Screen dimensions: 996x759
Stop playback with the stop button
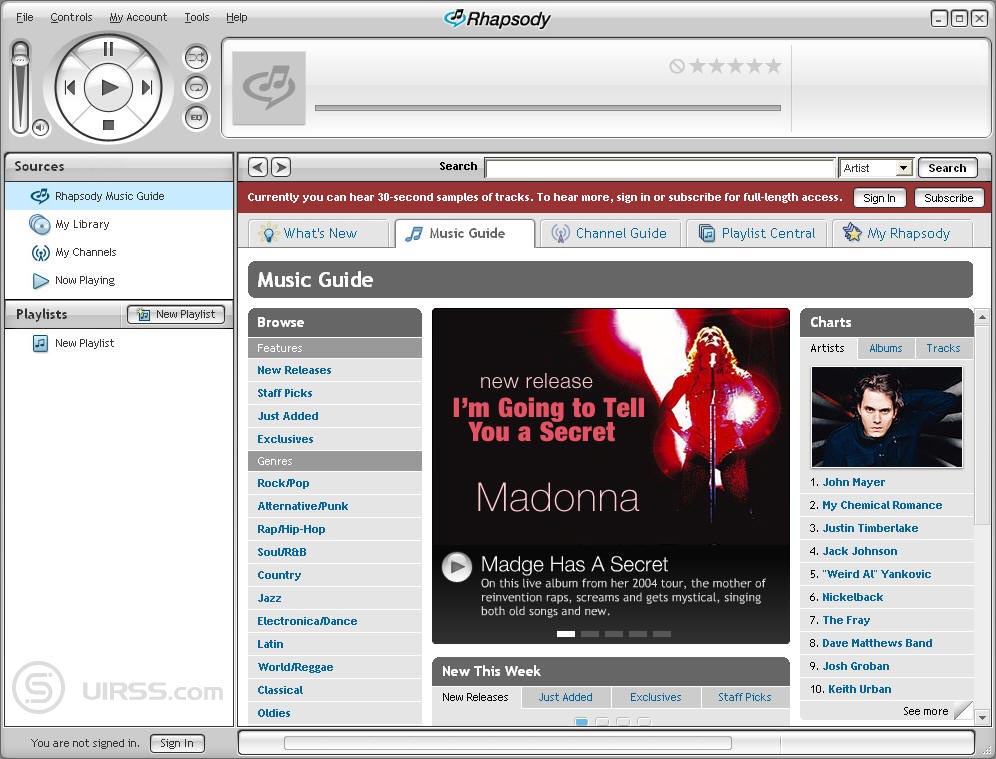[x=108, y=125]
